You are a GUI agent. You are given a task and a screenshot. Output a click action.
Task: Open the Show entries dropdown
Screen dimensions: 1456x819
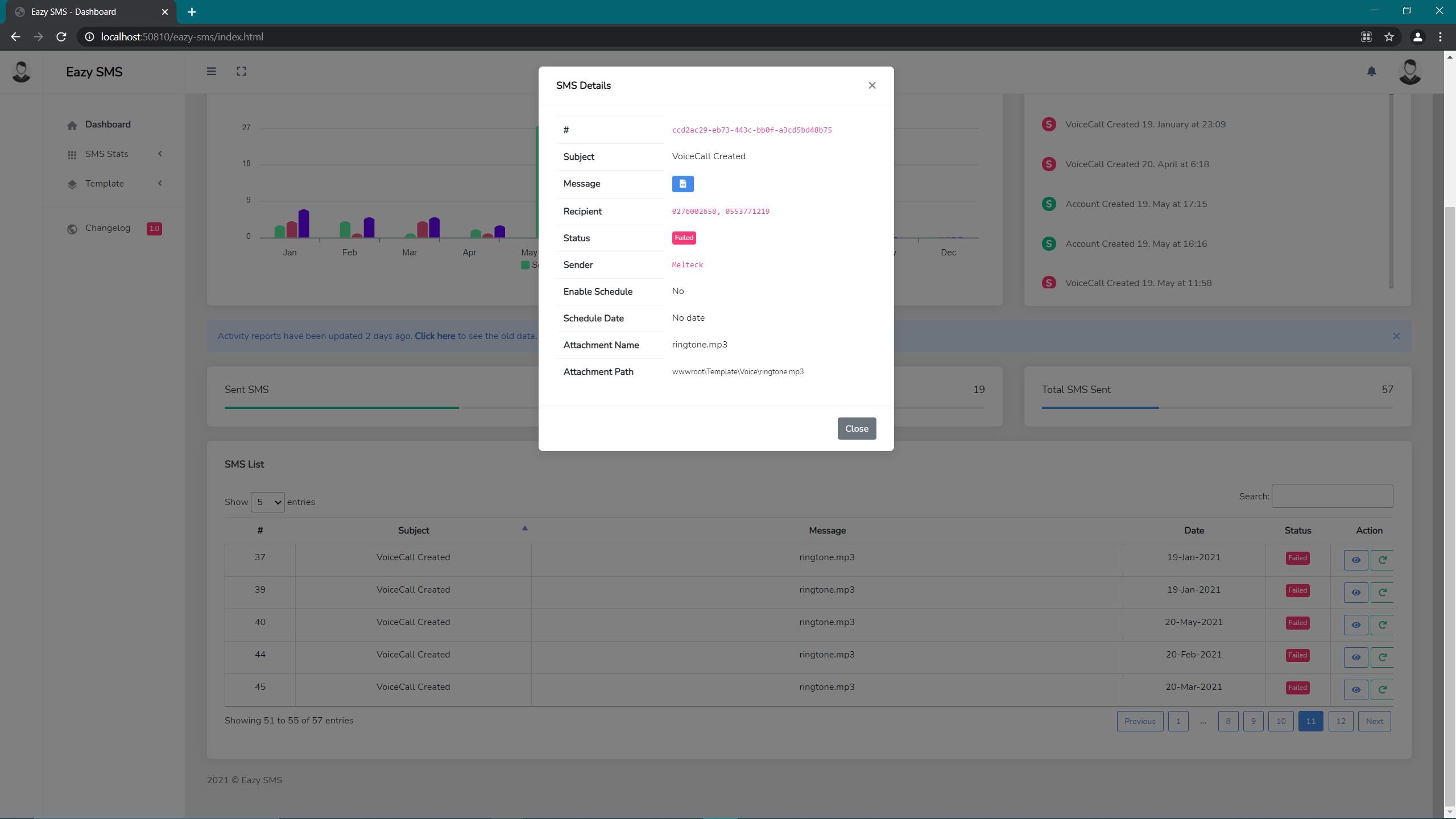tap(268, 502)
